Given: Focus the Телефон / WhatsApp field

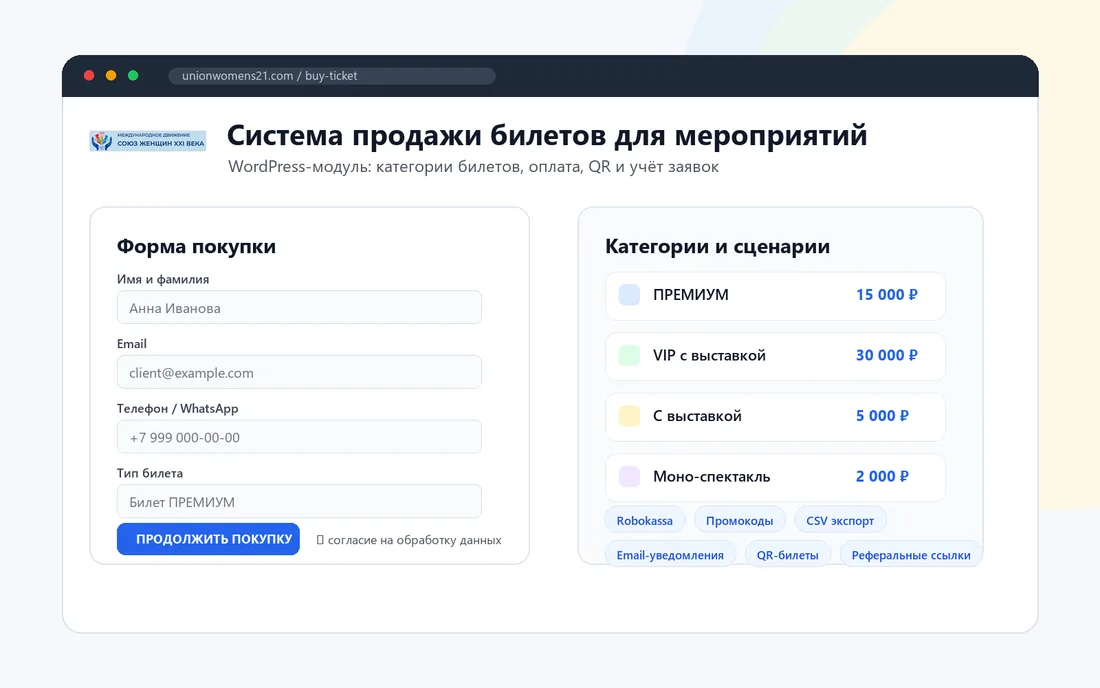Looking at the screenshot, I should (x=299, y=437).
